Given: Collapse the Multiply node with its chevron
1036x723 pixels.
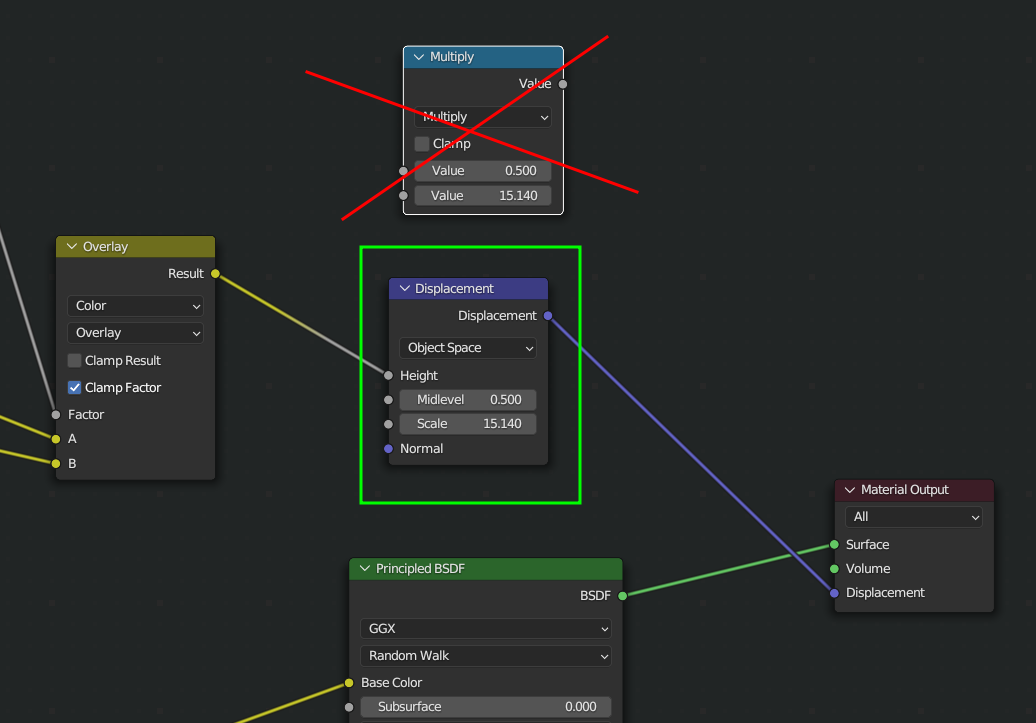Looking at the screenshot, I should click(x=419, y=57).
